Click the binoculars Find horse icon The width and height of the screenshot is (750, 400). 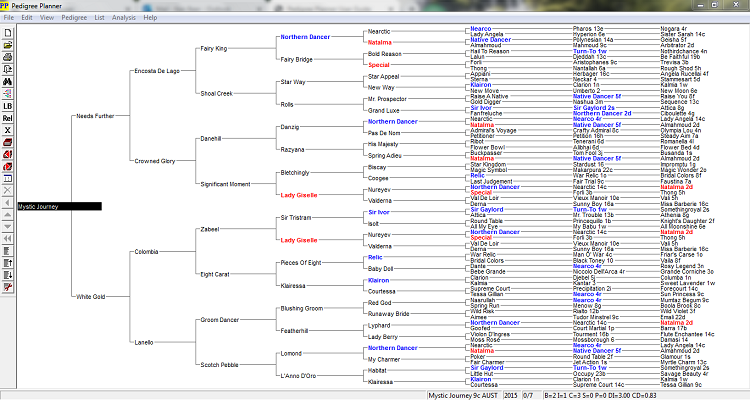point(7,82)
